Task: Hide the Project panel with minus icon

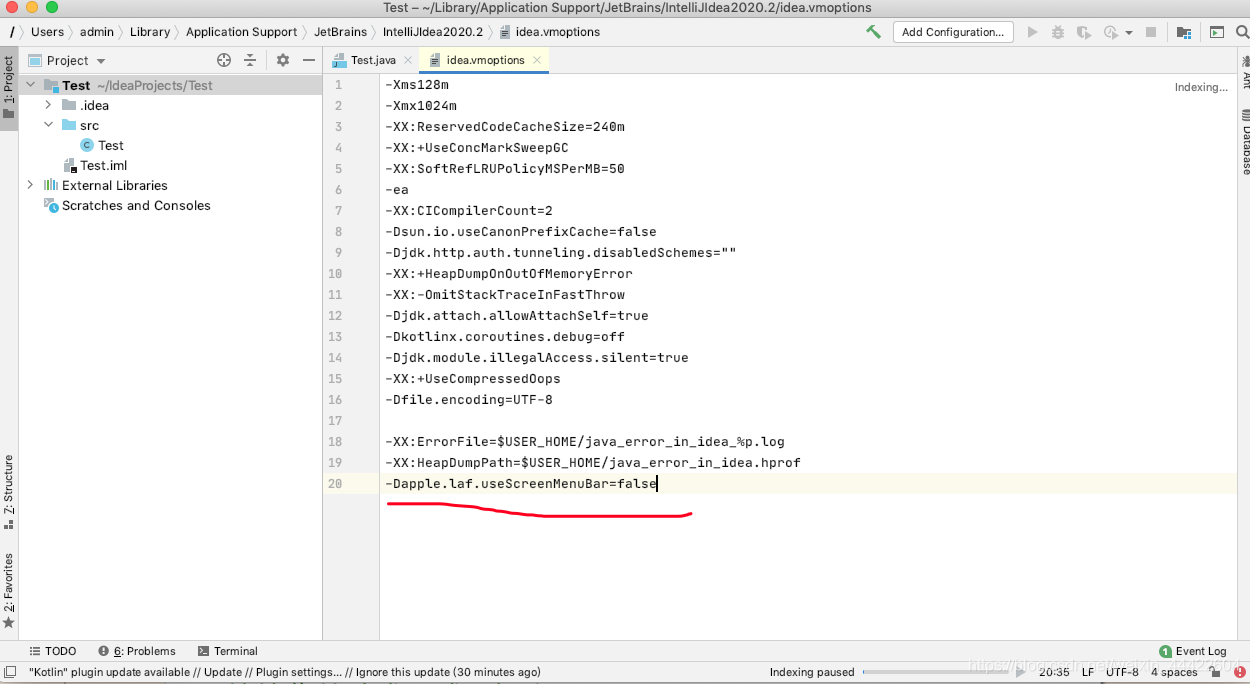Action: pyautogui.click(x=309, y=60)
